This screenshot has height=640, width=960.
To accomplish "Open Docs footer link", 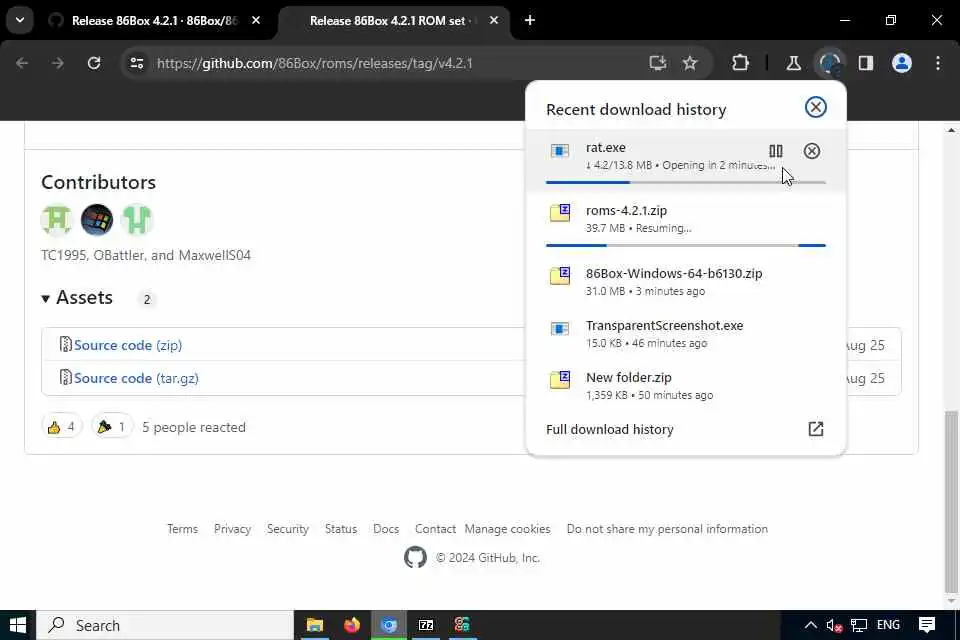I will [386, 529].
